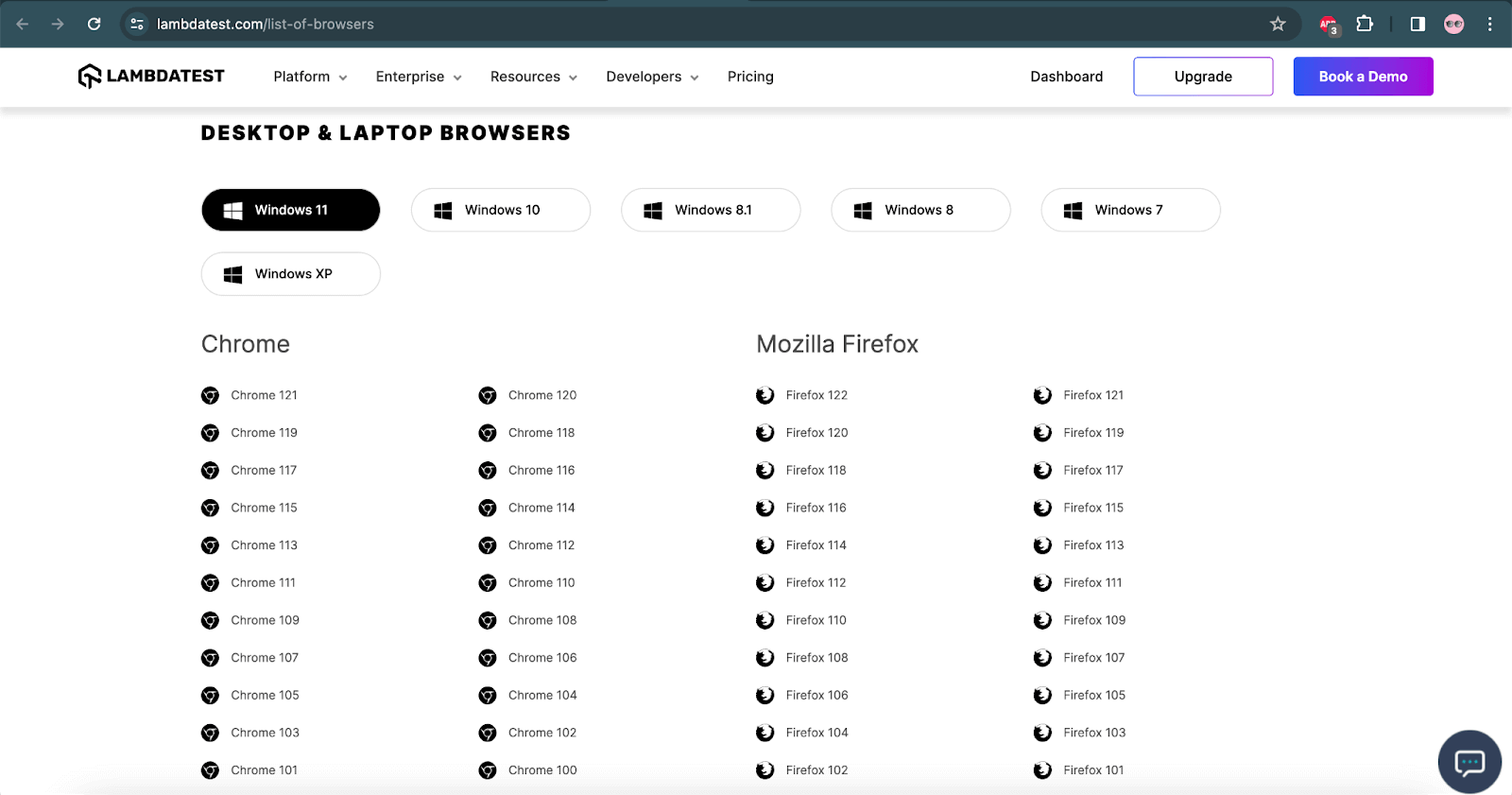1512x795 pixels.
Task: Click the Firefox 110 text
Action: [x=816, y=620]
